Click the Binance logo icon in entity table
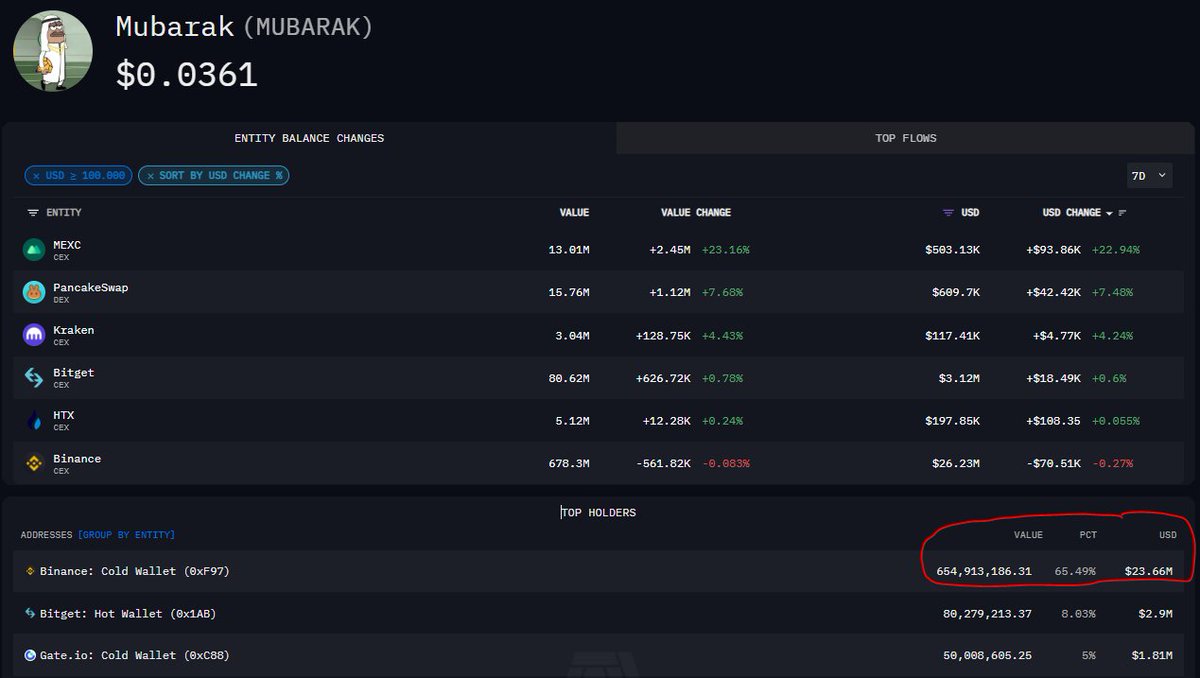The image size is (1200, 678). [x=34, y=463]
